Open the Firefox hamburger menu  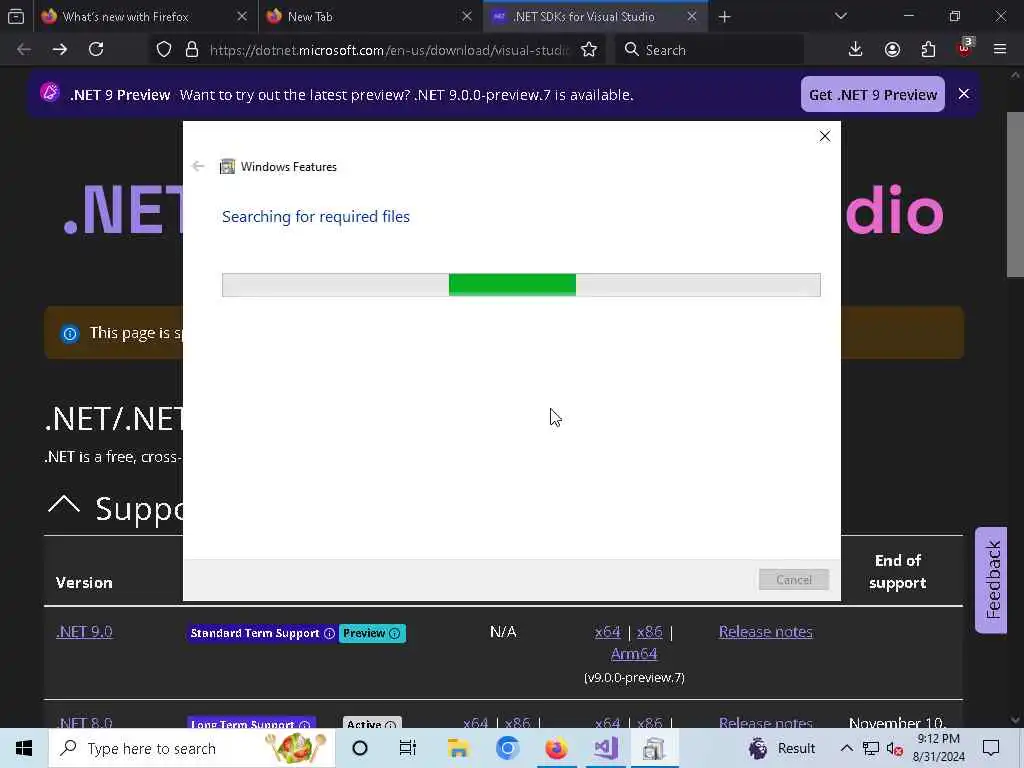coord(1000,50)
